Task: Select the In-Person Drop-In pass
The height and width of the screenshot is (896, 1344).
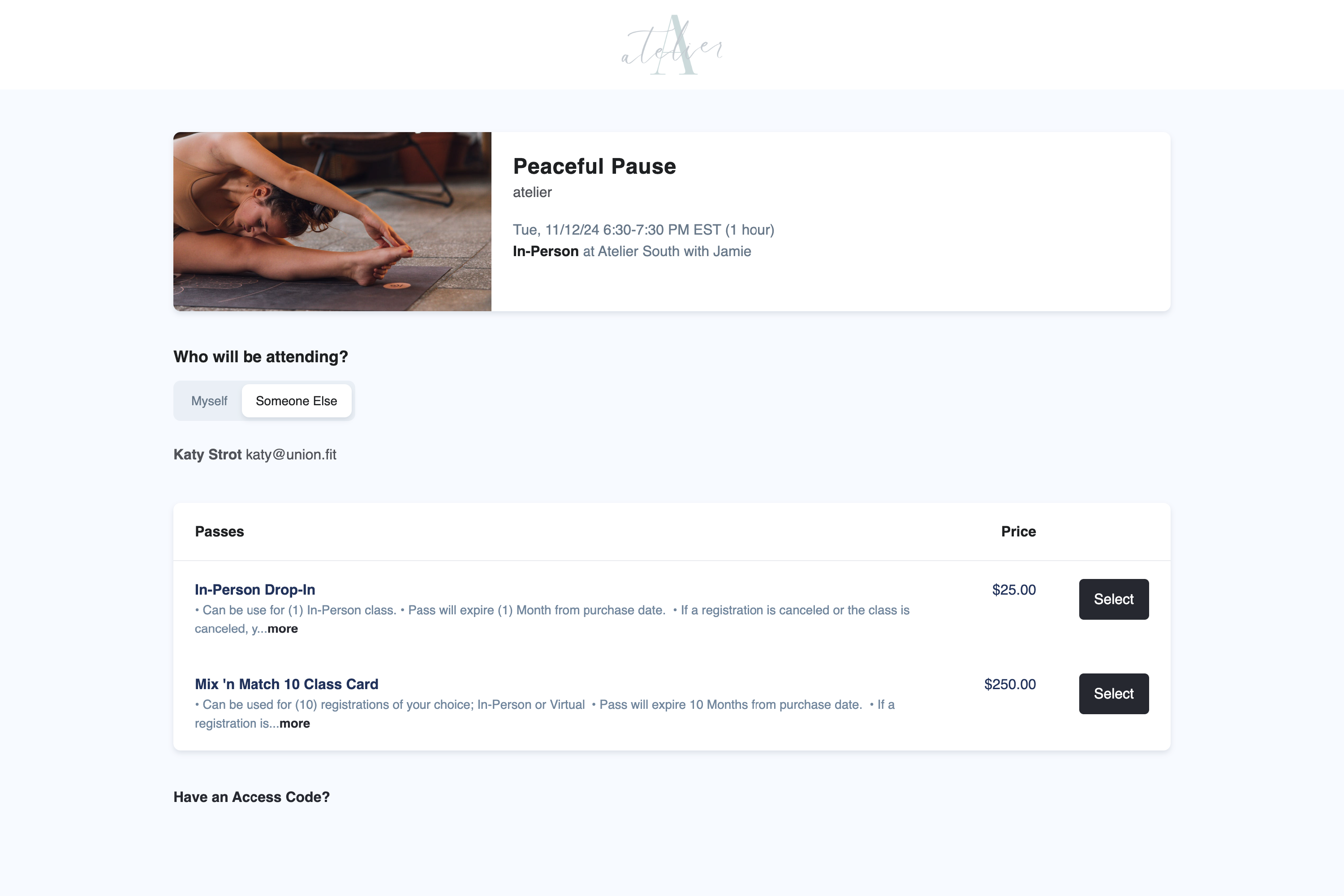Action: pos(1114,600)
